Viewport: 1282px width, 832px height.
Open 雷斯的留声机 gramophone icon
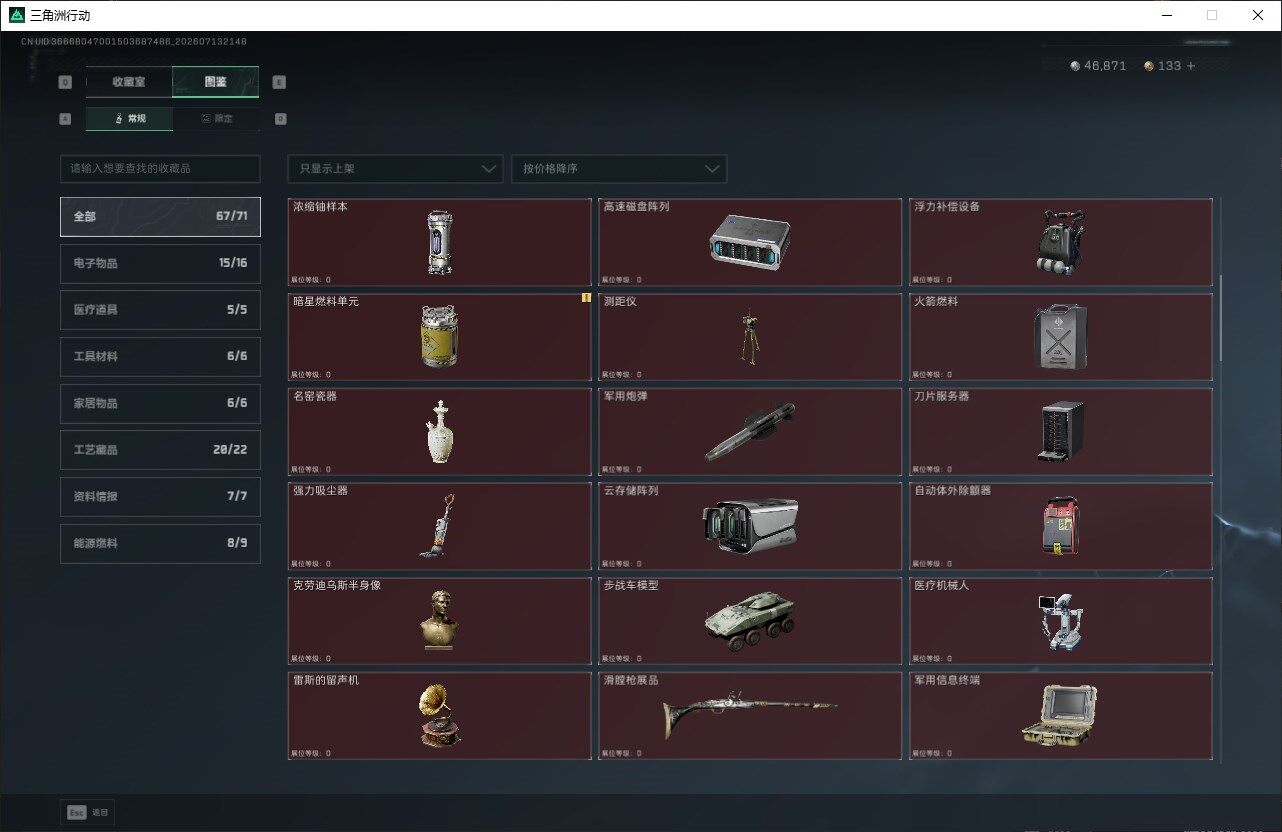(440, 715)
